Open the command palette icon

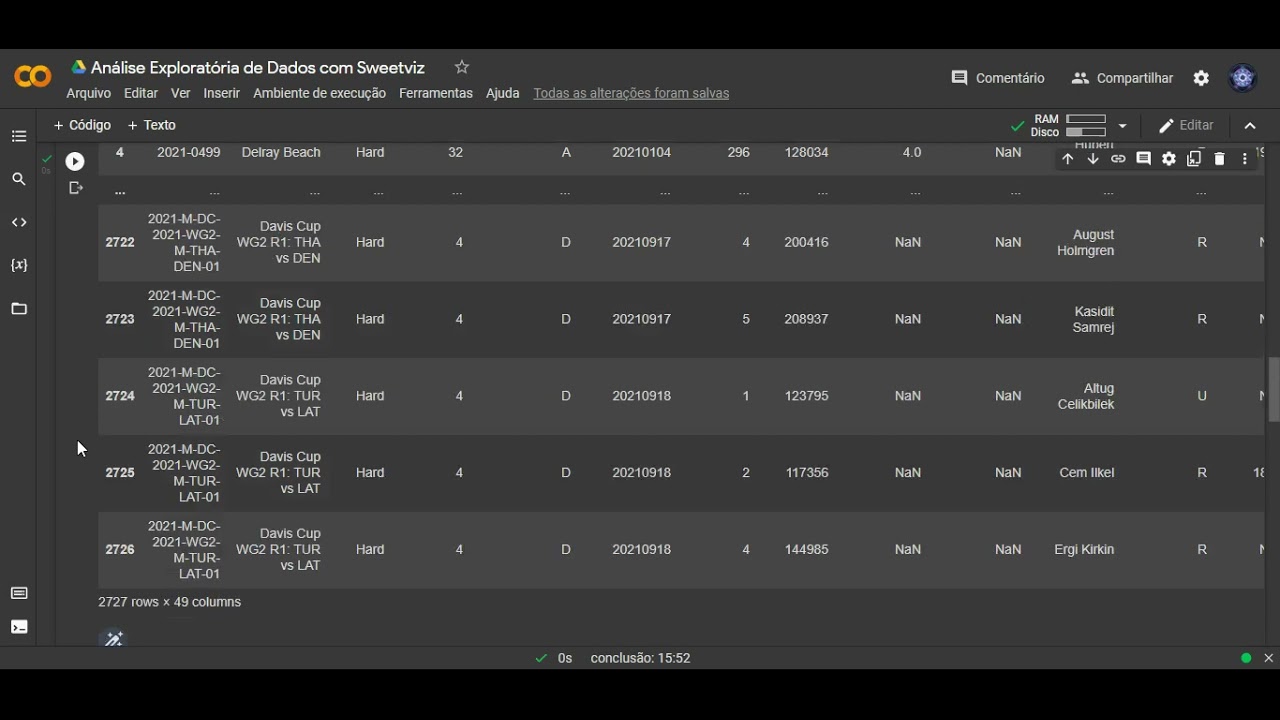[19, 593]
